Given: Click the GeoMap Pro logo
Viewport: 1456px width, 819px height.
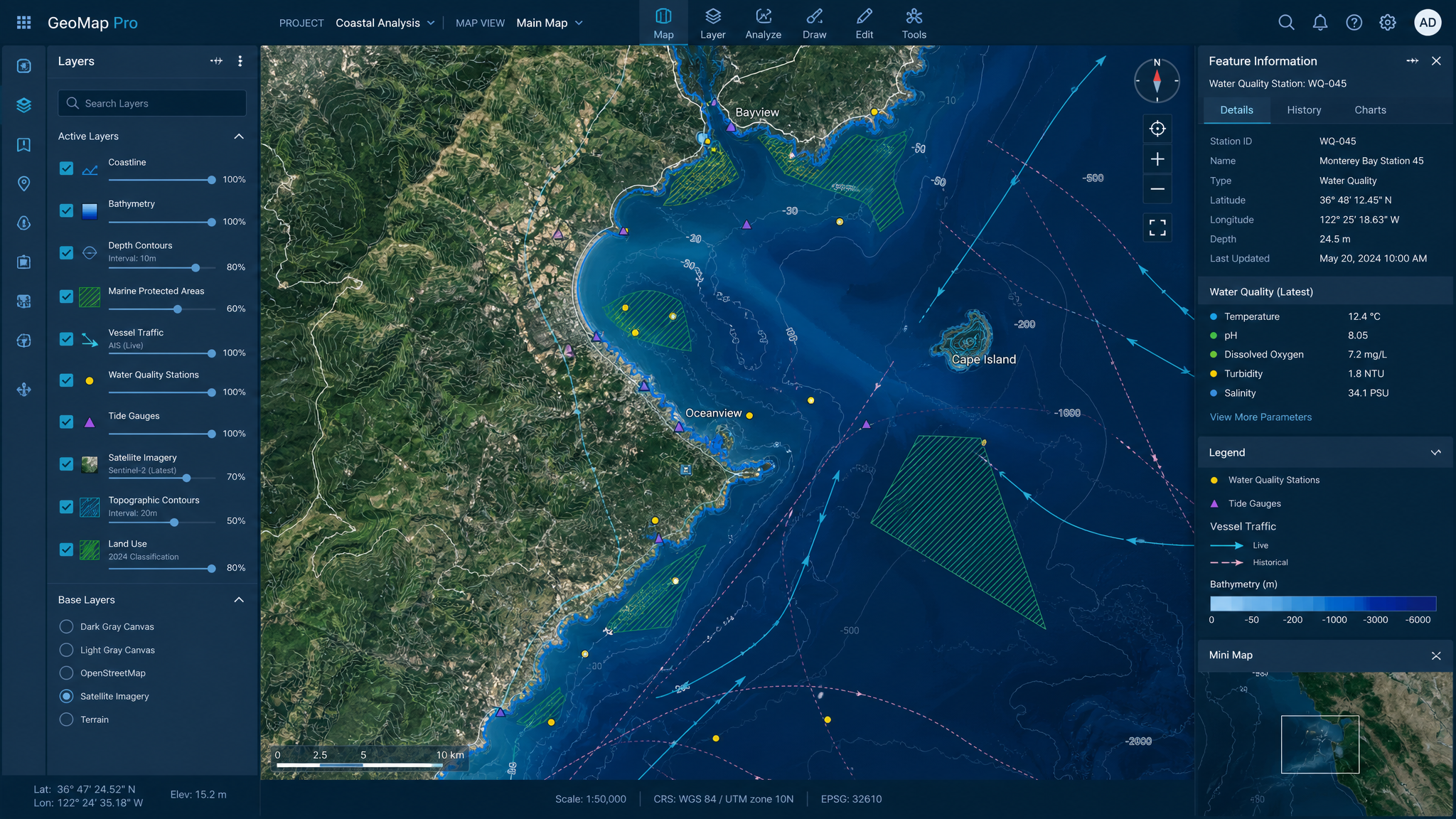Looking at the screenshot, I should pyautogui.click(x=92, y=23).
